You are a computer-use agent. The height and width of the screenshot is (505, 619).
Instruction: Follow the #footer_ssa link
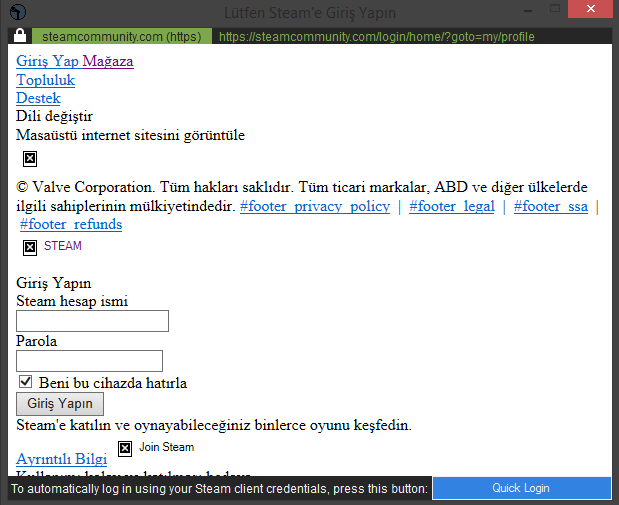[551, 206]
